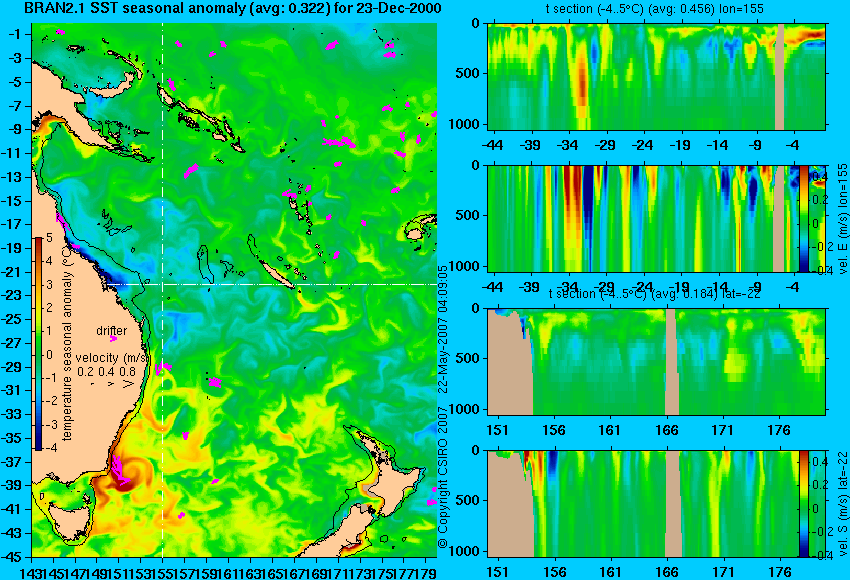Image resolution: width=850 pixels, height=580 pixels.
Task: Open the lon=155 temperature section plot
Action: [656, 76]
